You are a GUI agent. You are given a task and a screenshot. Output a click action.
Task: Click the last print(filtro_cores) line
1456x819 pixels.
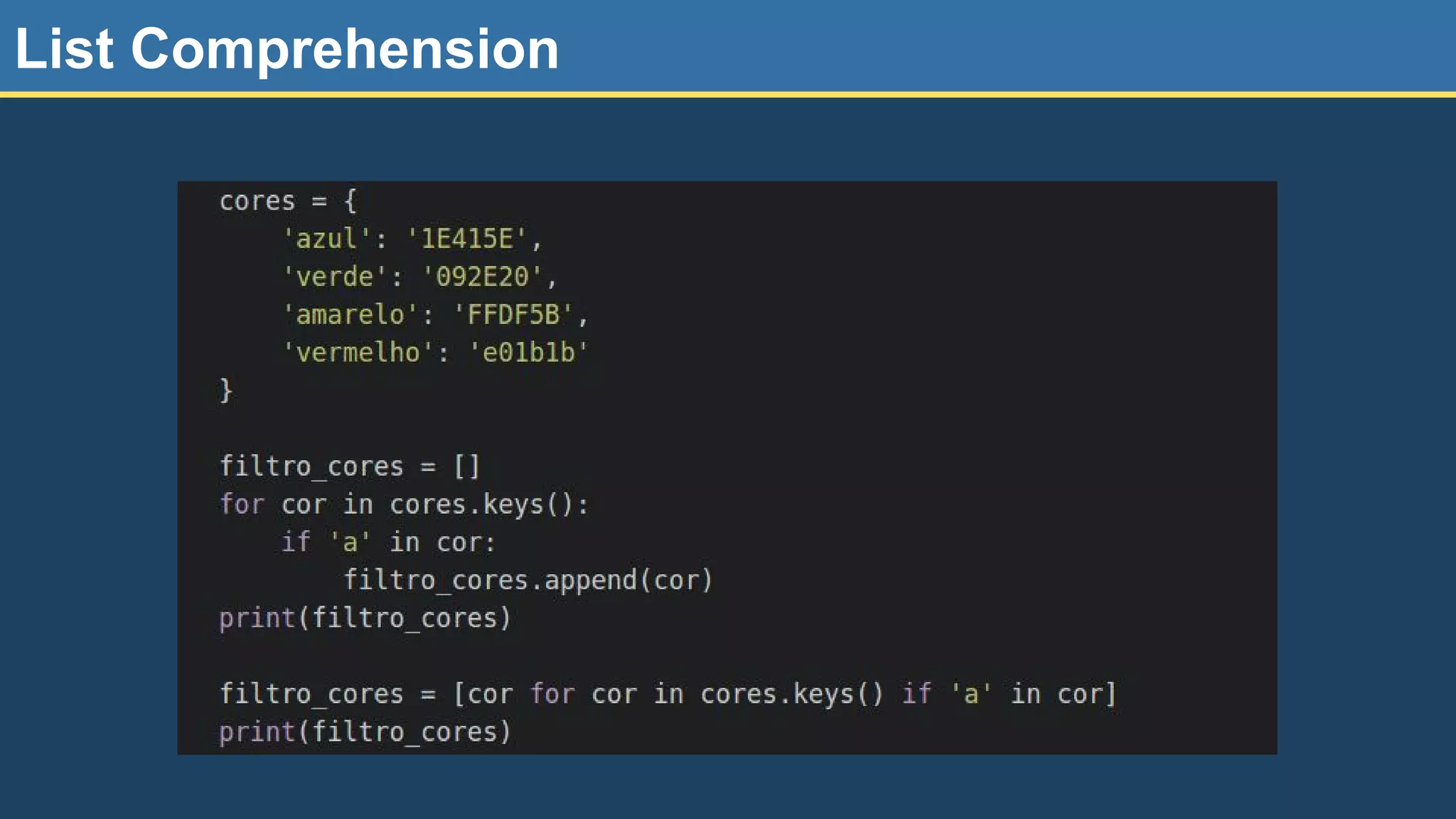[365, 732]
